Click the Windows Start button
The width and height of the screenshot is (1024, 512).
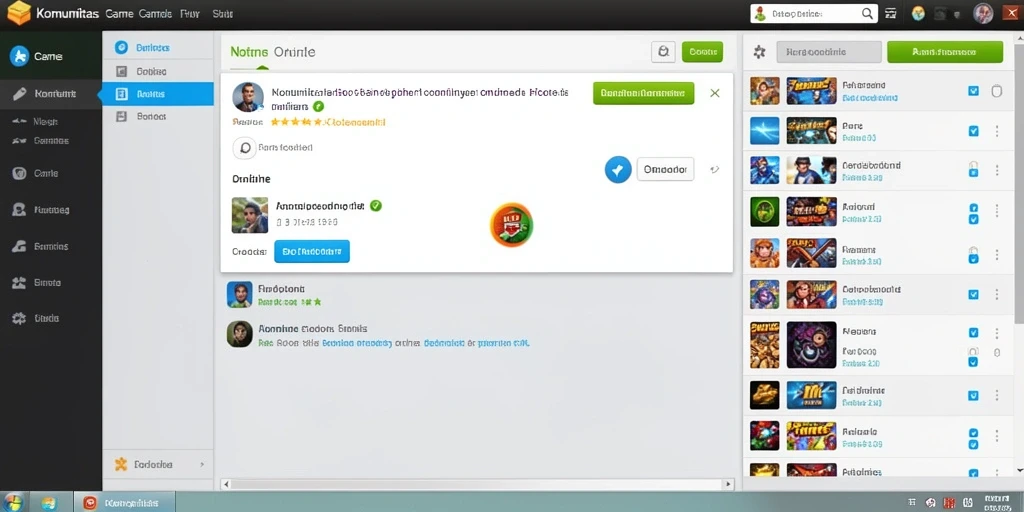click(13, 503)
